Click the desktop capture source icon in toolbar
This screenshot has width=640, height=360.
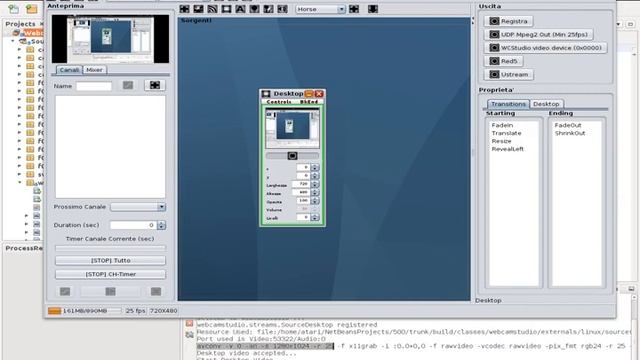tap(198, 9)
